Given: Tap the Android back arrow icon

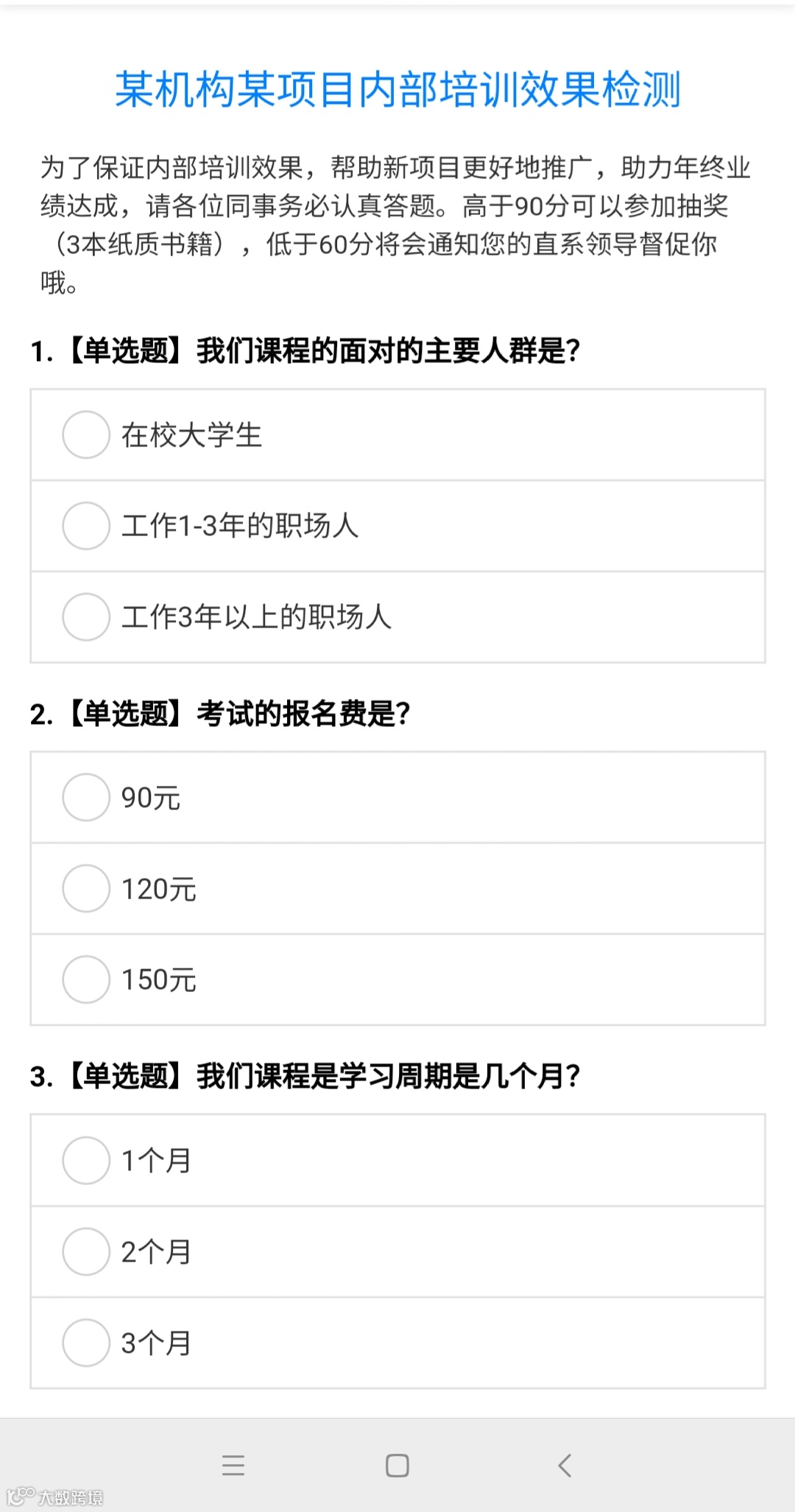Looking at the screenshot, I should click(565, 1465).
